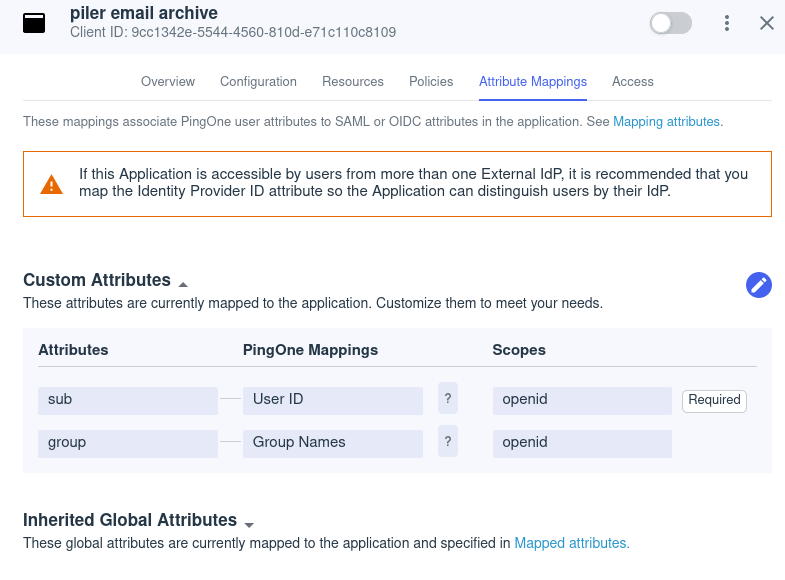Viewport: 785px width, 580px height.
Task: Open the Mapped attributes link
Action: [x=571, y=544]
